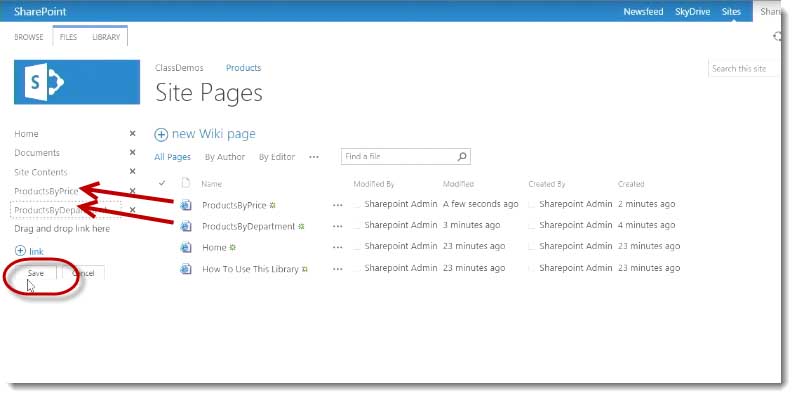The image size is (796, 398).
Task: Click the ProductsByDepartment page file icon
Action: [186, 226]
